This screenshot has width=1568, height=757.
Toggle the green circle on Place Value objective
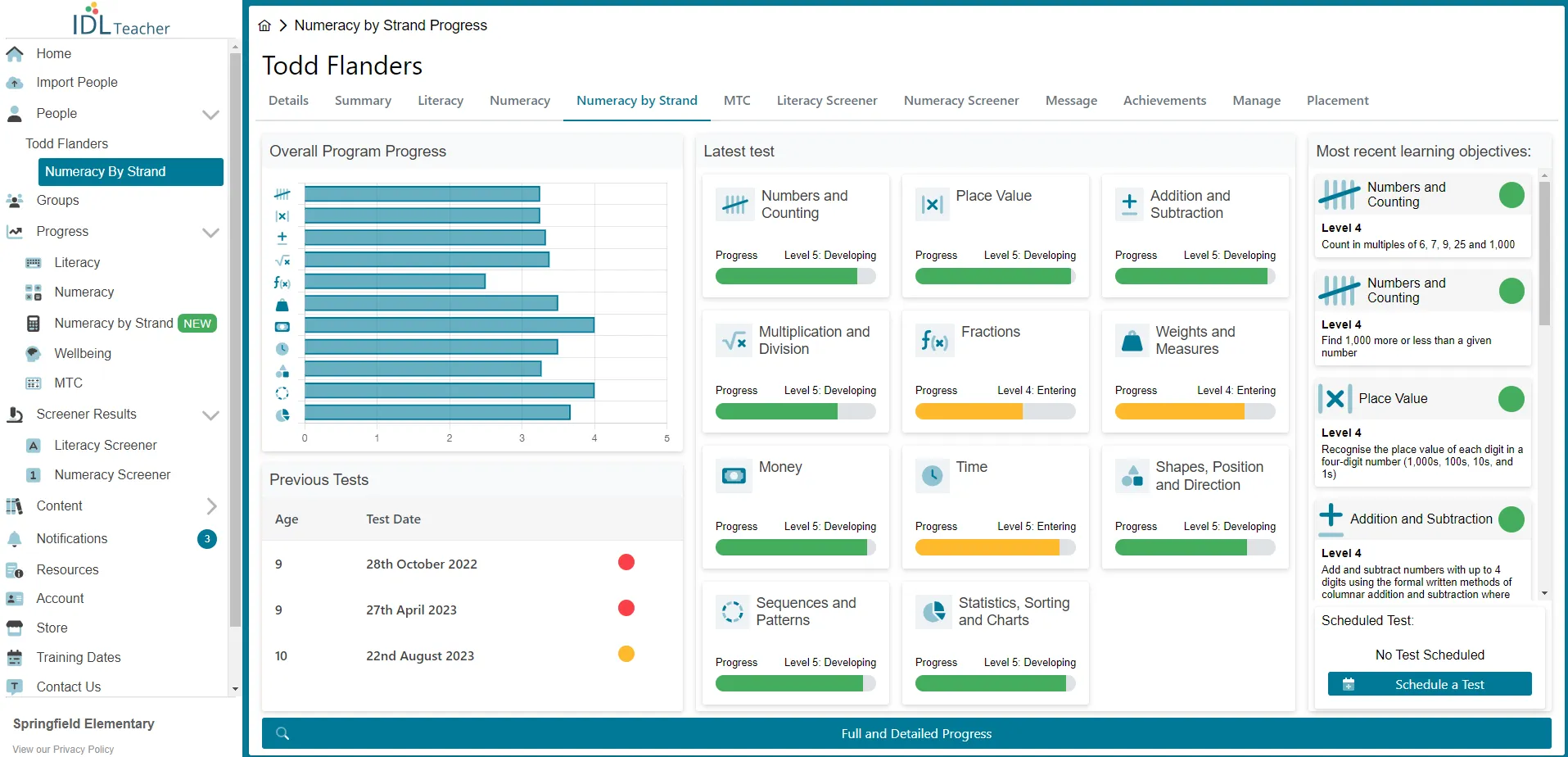pos(1511,399)
